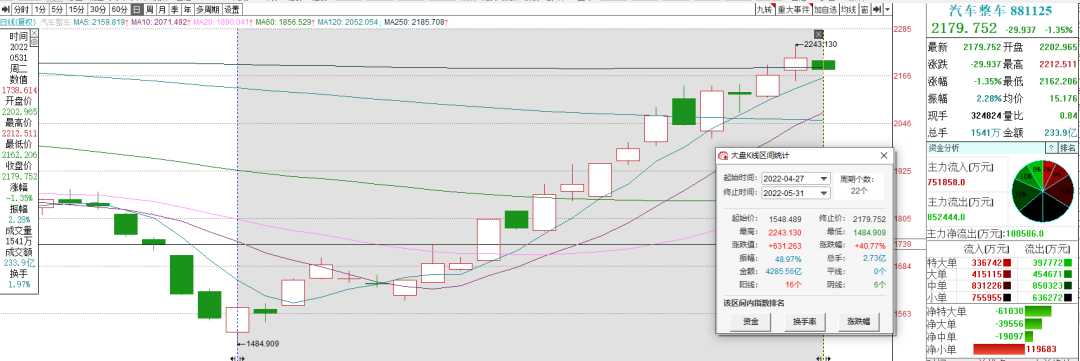Viewport: 1080px width, 361px height.
Task: Switch to 年 yearly K-line tab
Action: coord(188,10)
